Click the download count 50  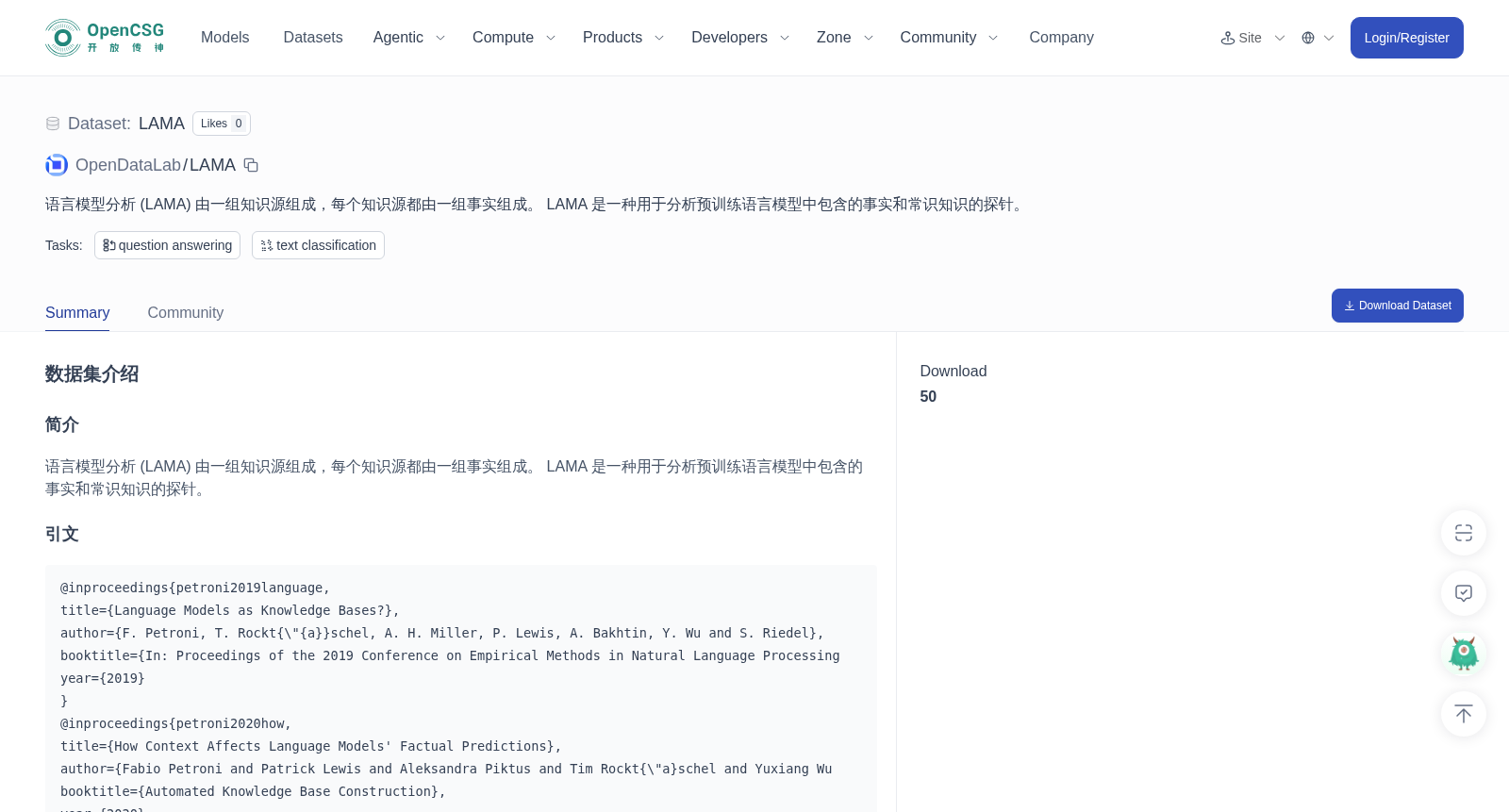pos(928,397)
